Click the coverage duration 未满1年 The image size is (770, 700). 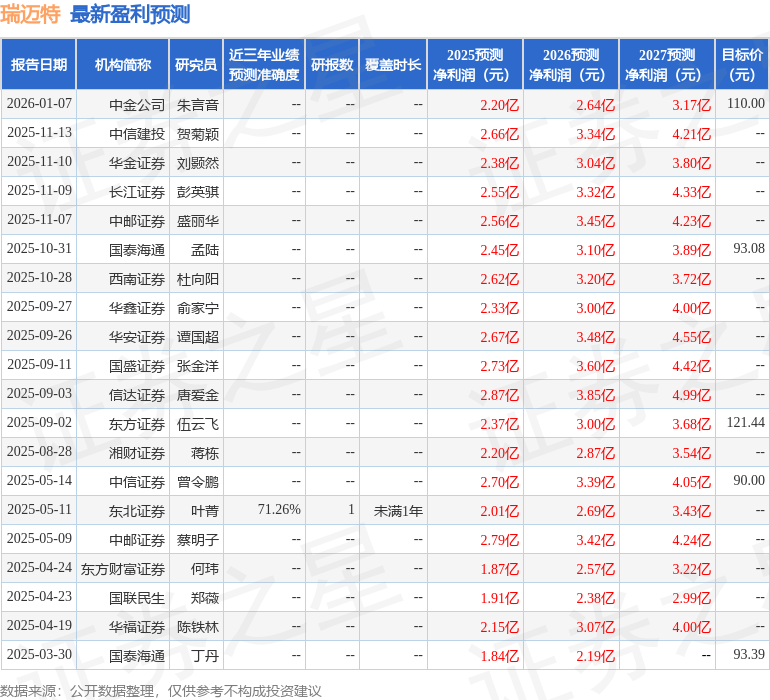[398, 510]
